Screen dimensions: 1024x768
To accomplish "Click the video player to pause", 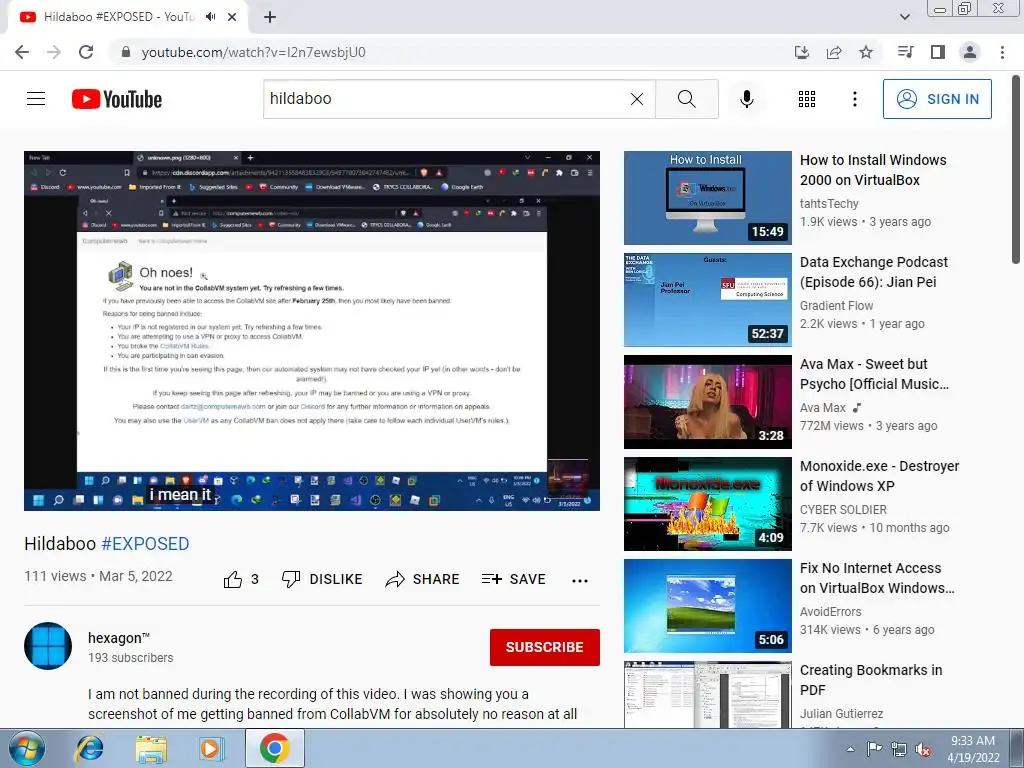I will [312, 330].
